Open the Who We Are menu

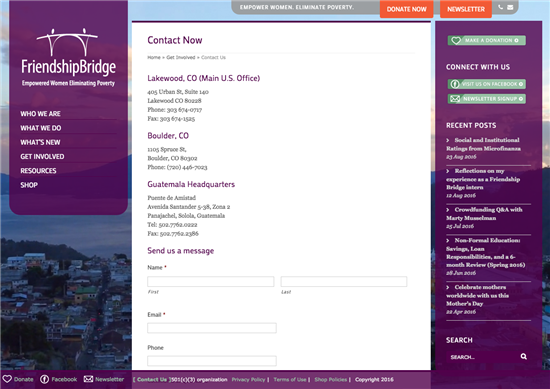[40, 114]
